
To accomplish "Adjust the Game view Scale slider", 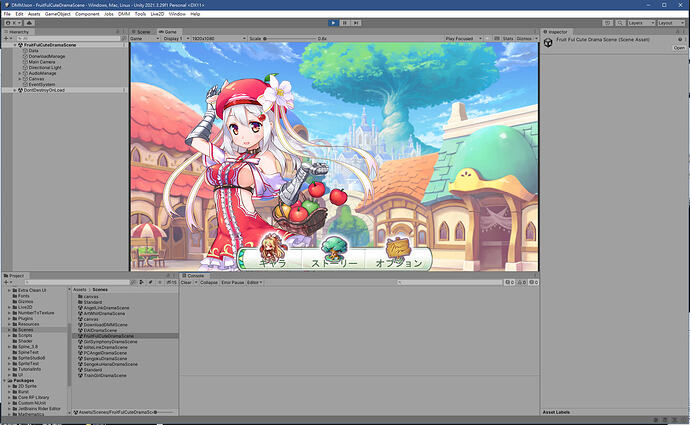I will pyautogui.click(x=290, y=39).
